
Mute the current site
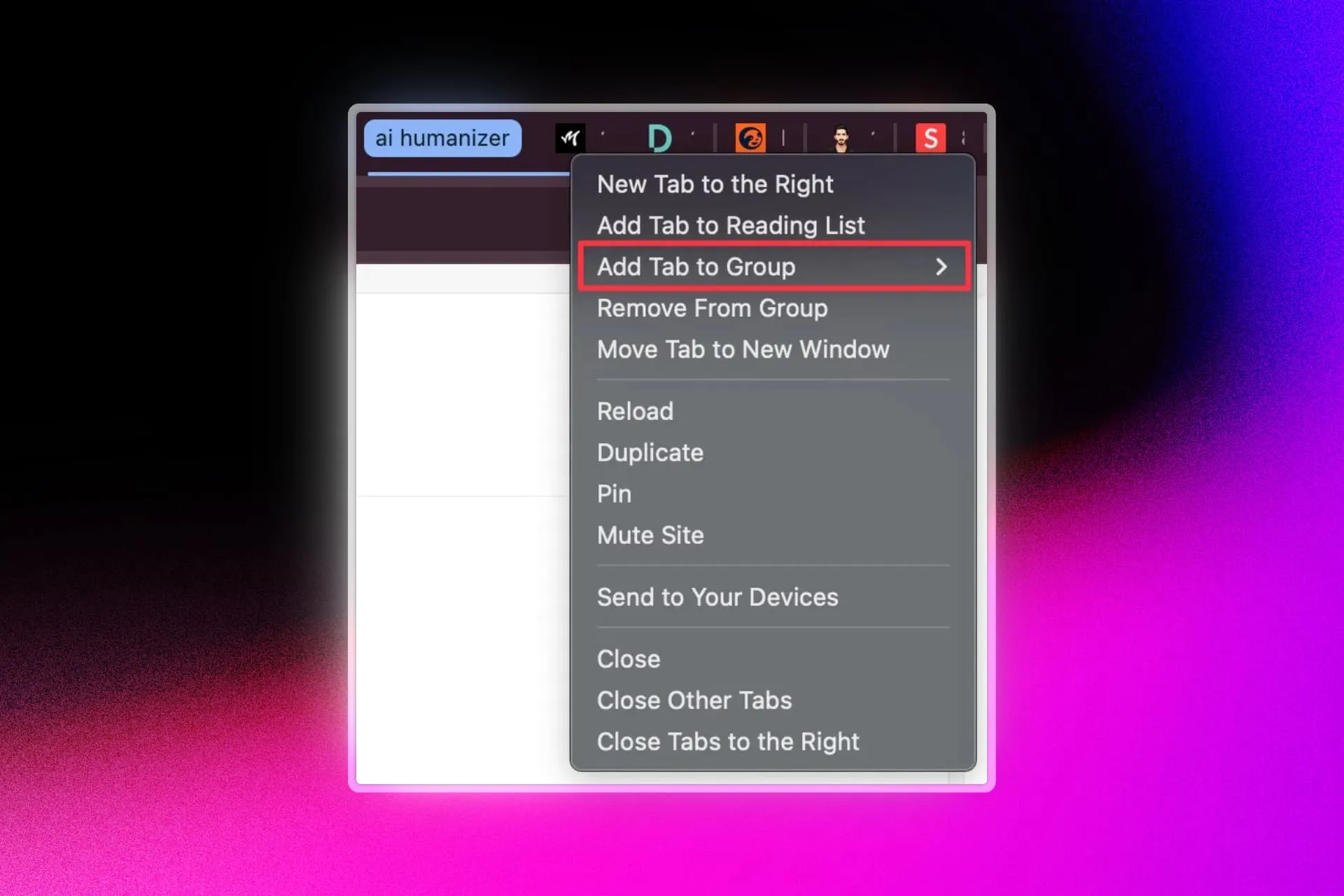click(x=650, y=535)
